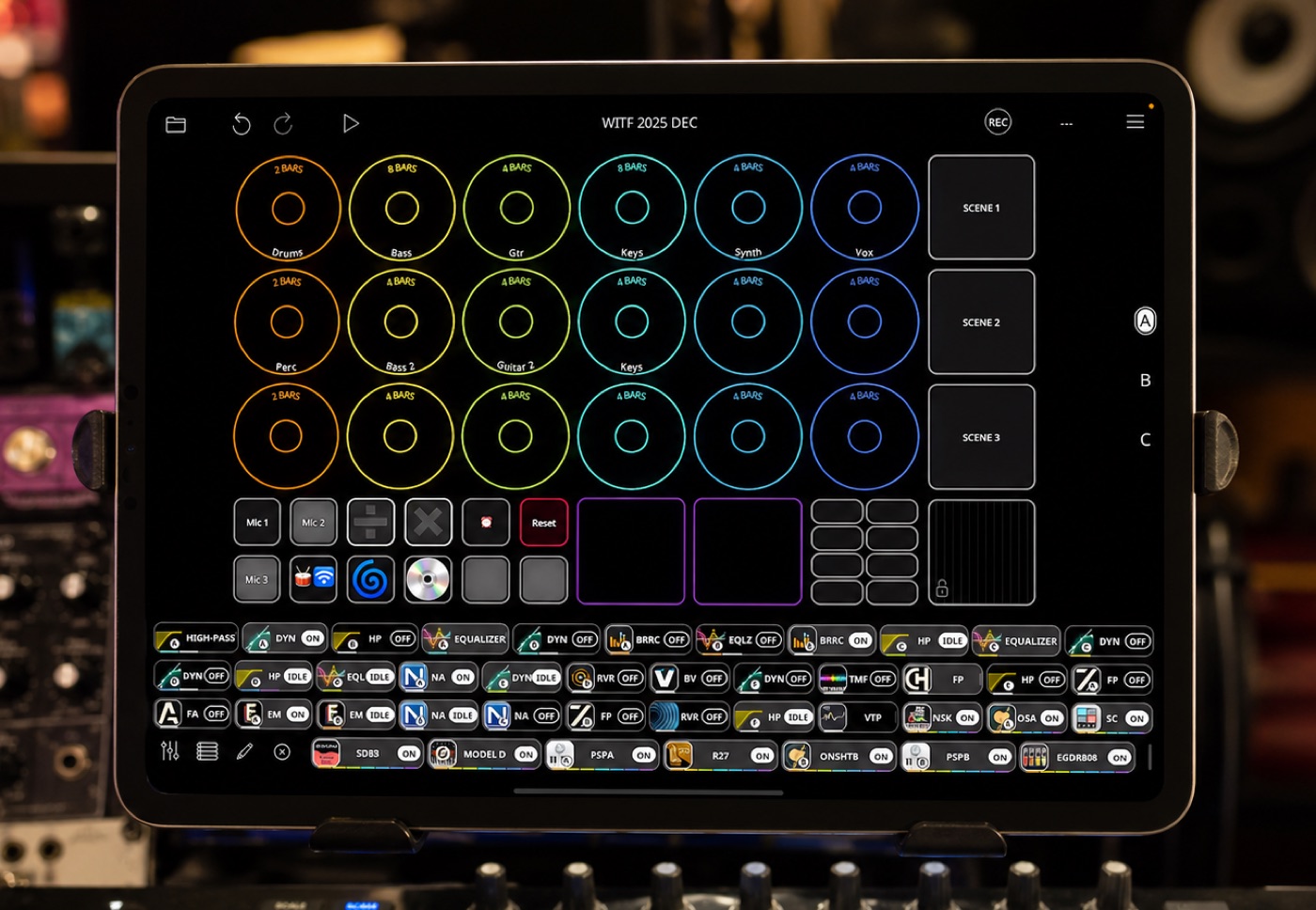Open the SC plugin icon
This screenshot has height=910, width=1316.
click(1087, 718)
